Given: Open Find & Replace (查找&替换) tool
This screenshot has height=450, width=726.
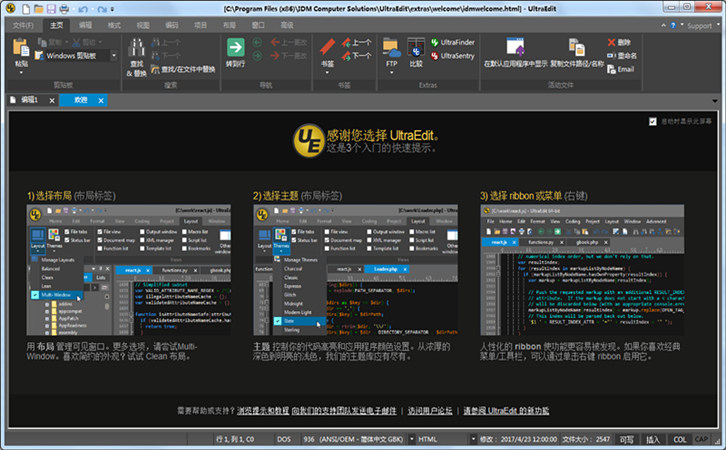Looking at the screenshot, I should tap(136, 55).
